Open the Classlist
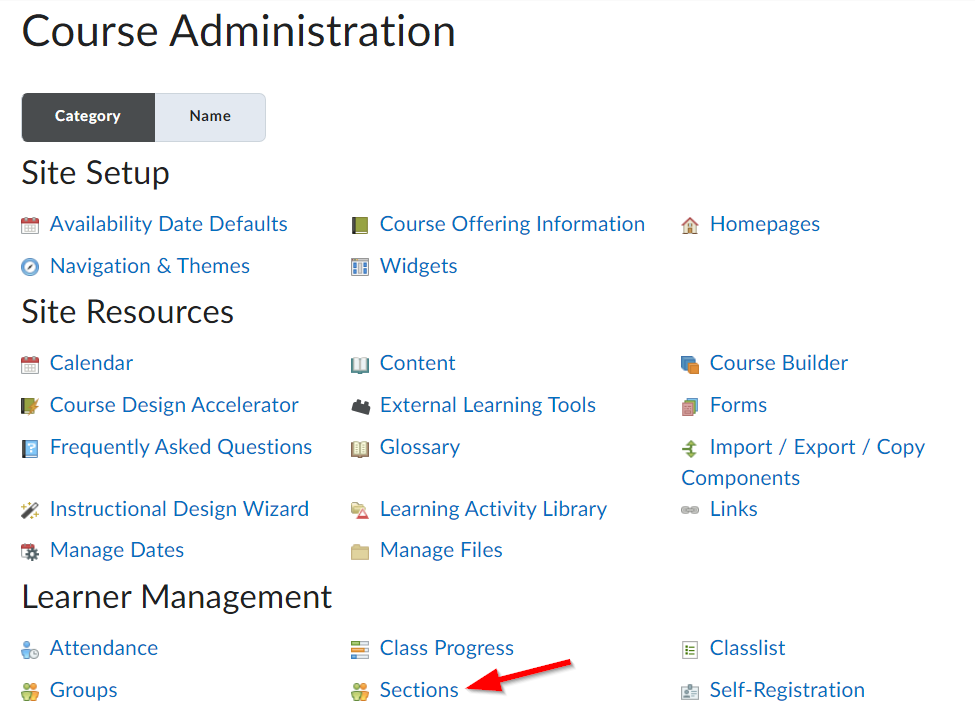 747,648
